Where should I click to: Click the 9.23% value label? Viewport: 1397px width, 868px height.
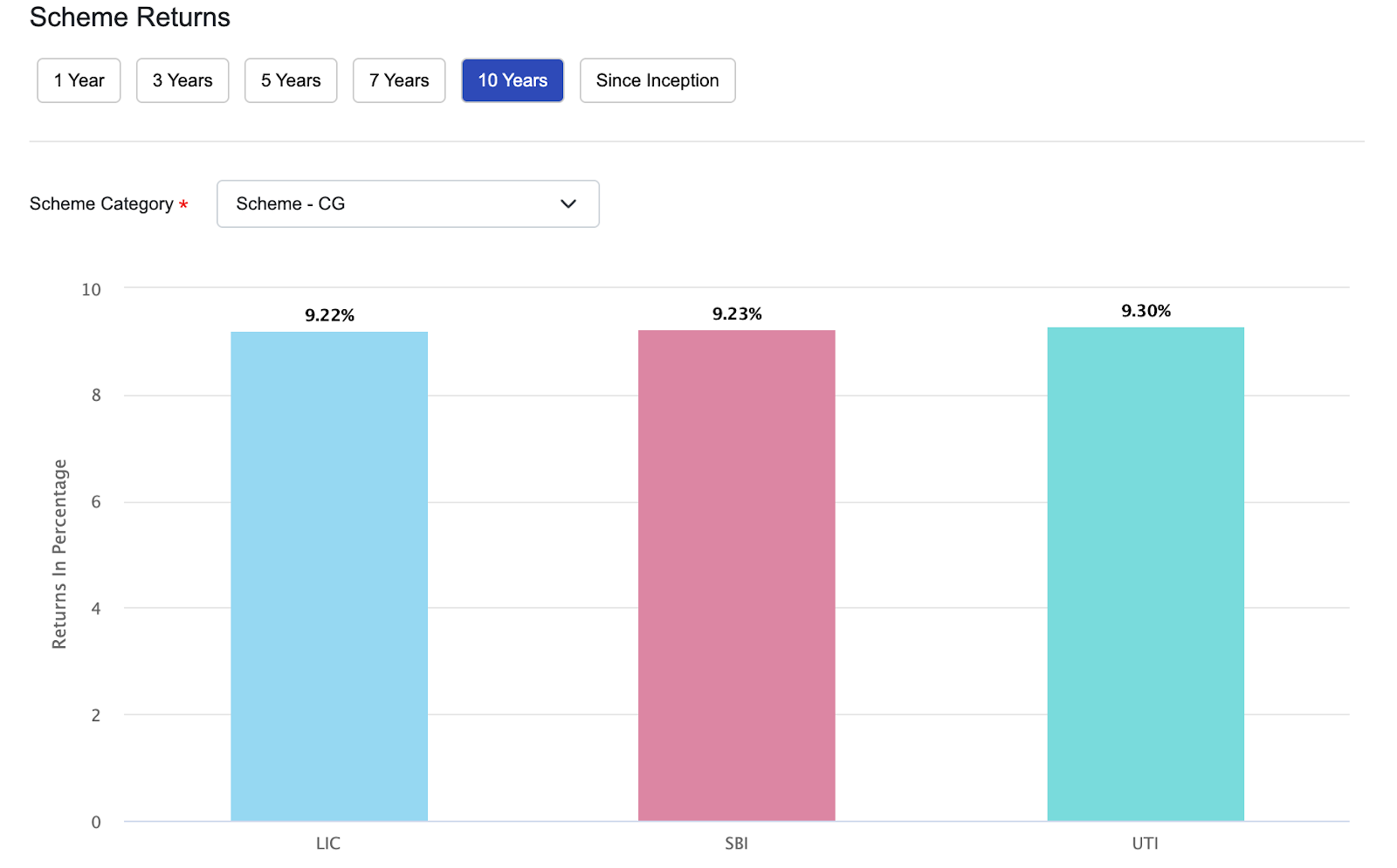pyautogui.click(x=737, y=313)
